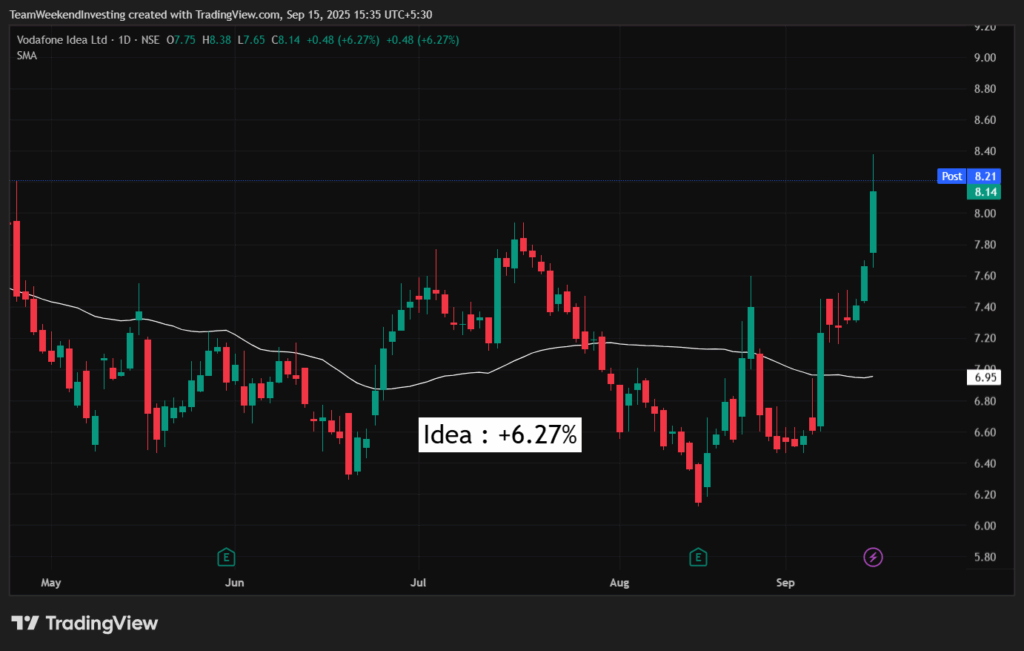This screenshot has height=651, width=1024.
Task: Click the Sep label on time axis
Action: point(785,582)
